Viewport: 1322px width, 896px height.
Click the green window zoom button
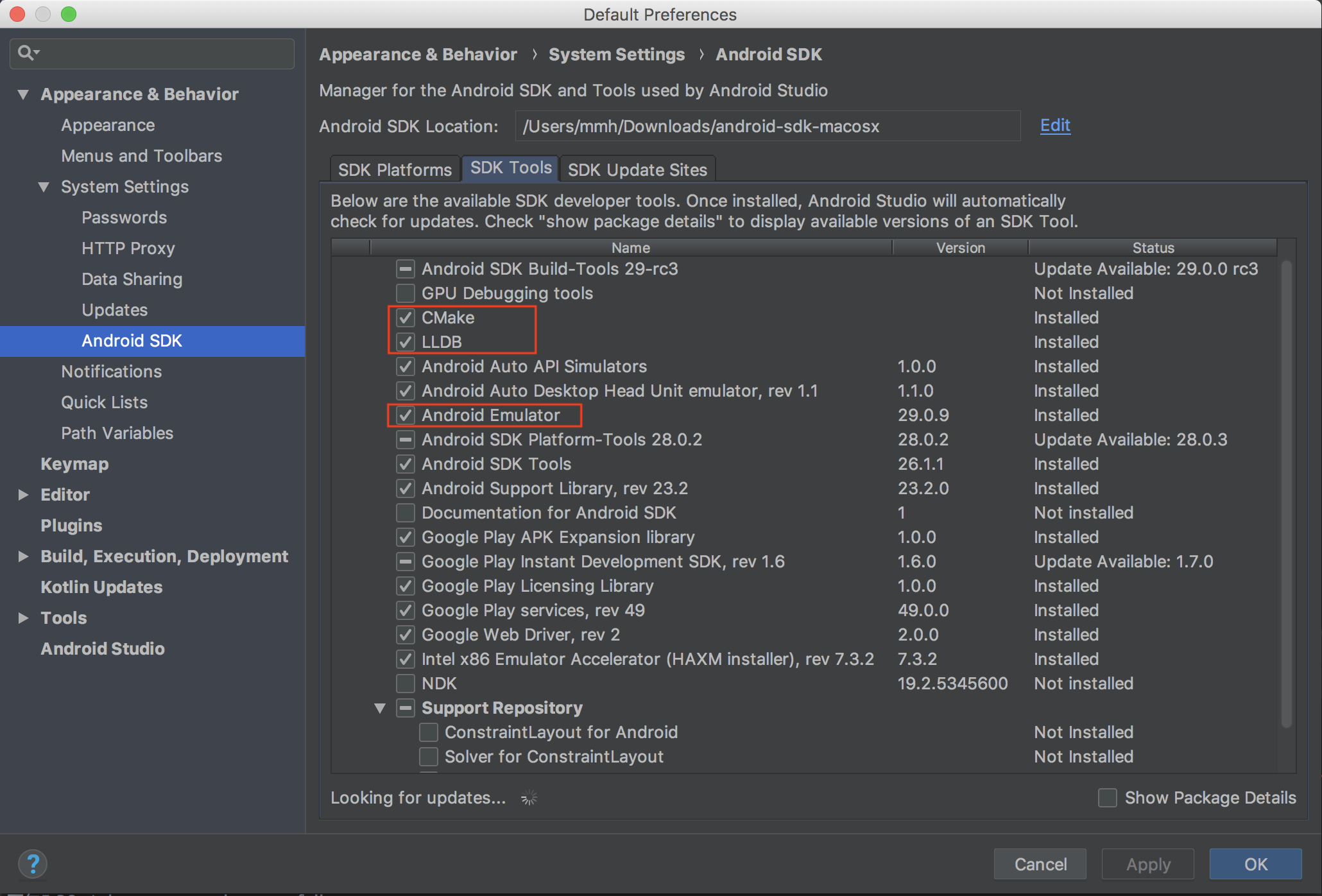pyautogui.click(x=69, y=14)
